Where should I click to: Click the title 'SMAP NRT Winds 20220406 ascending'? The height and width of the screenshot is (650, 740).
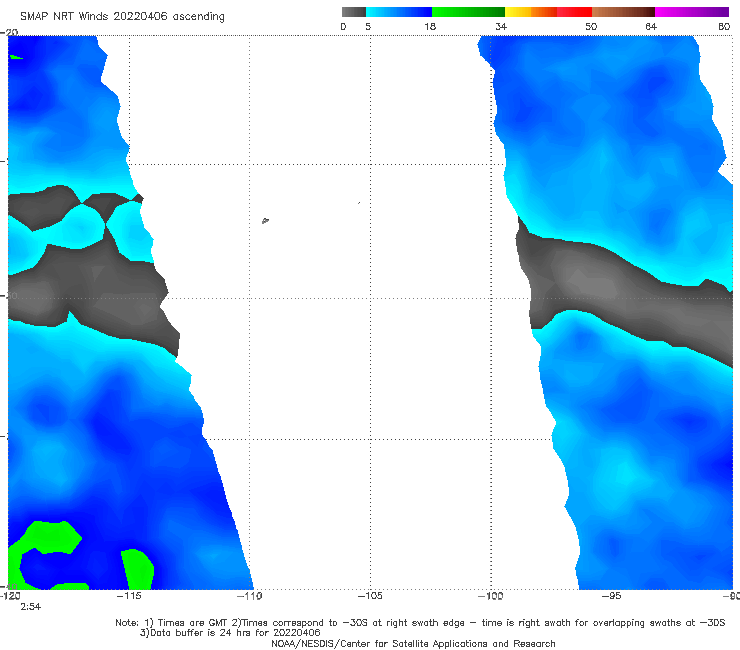[122, 17]
